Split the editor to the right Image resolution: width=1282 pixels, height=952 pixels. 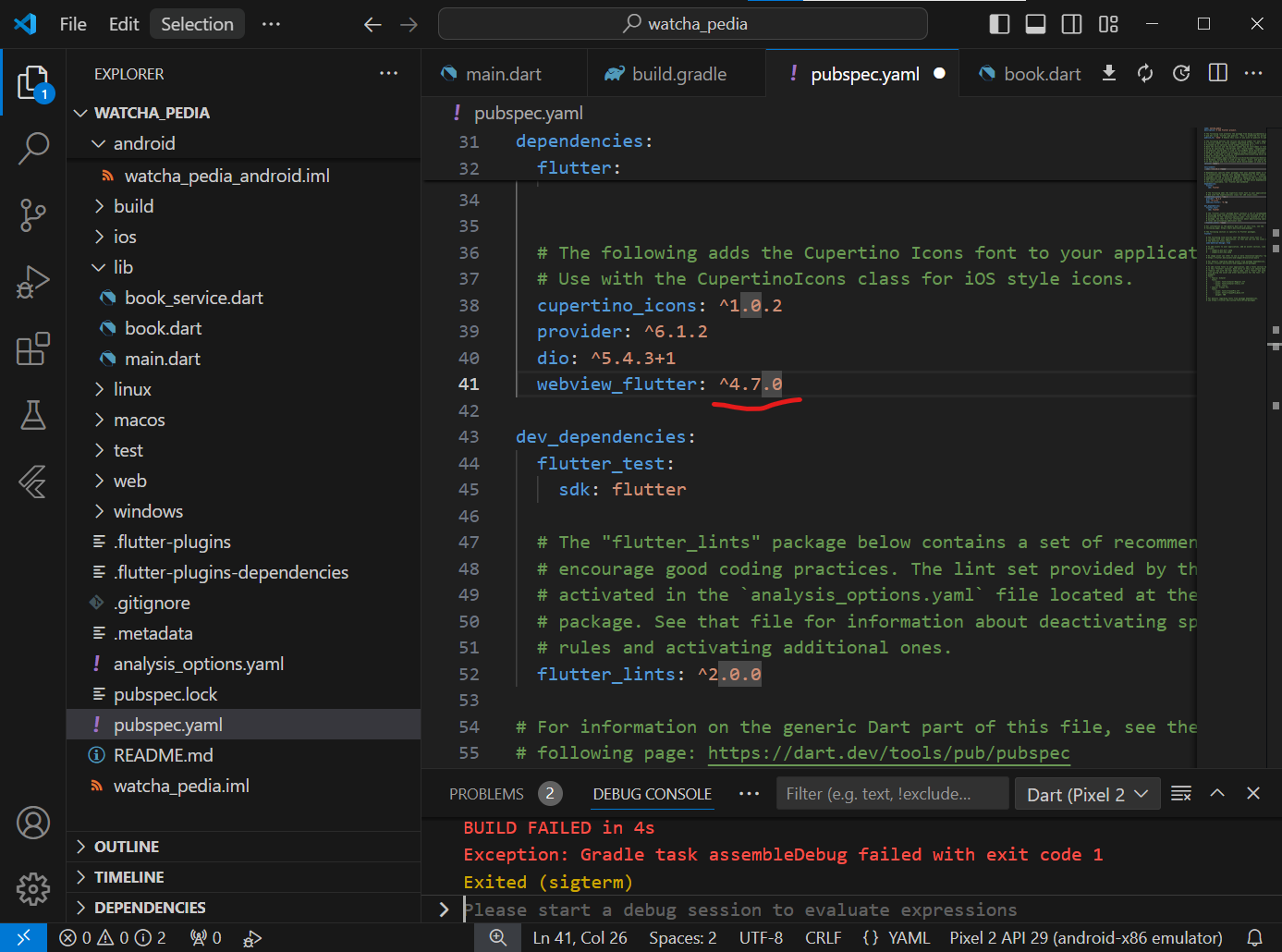pos(1218,73)
